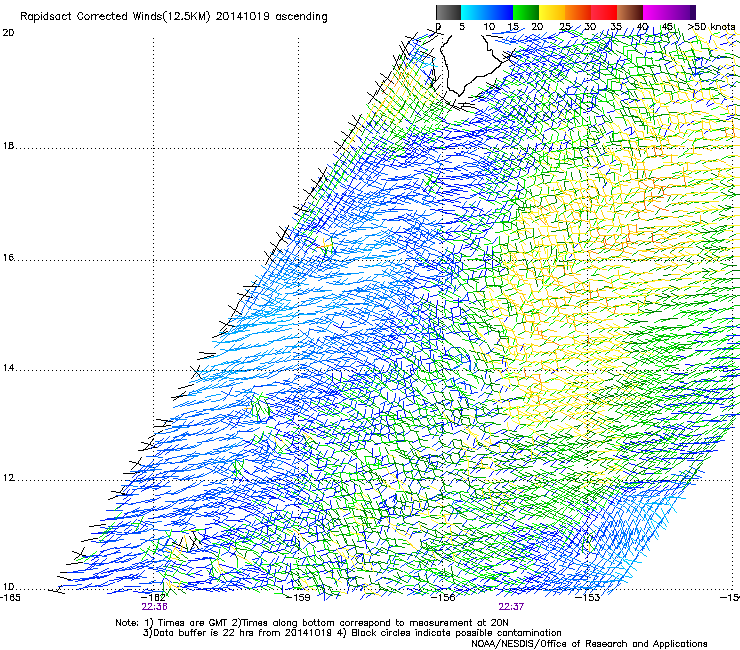
Task: Click the latitude label '20' on left axis
Action: pos(8,33)
